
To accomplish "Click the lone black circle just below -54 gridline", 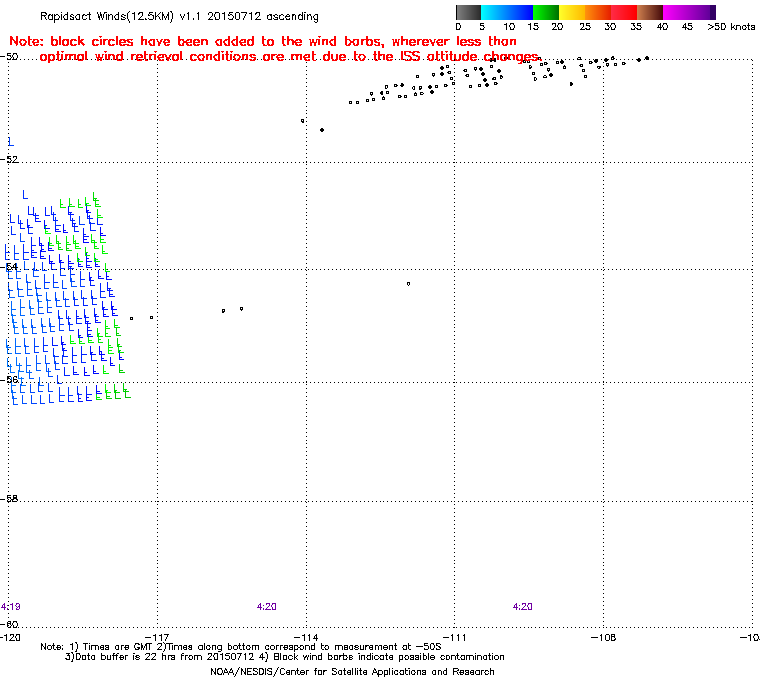I will coord(409,284).
